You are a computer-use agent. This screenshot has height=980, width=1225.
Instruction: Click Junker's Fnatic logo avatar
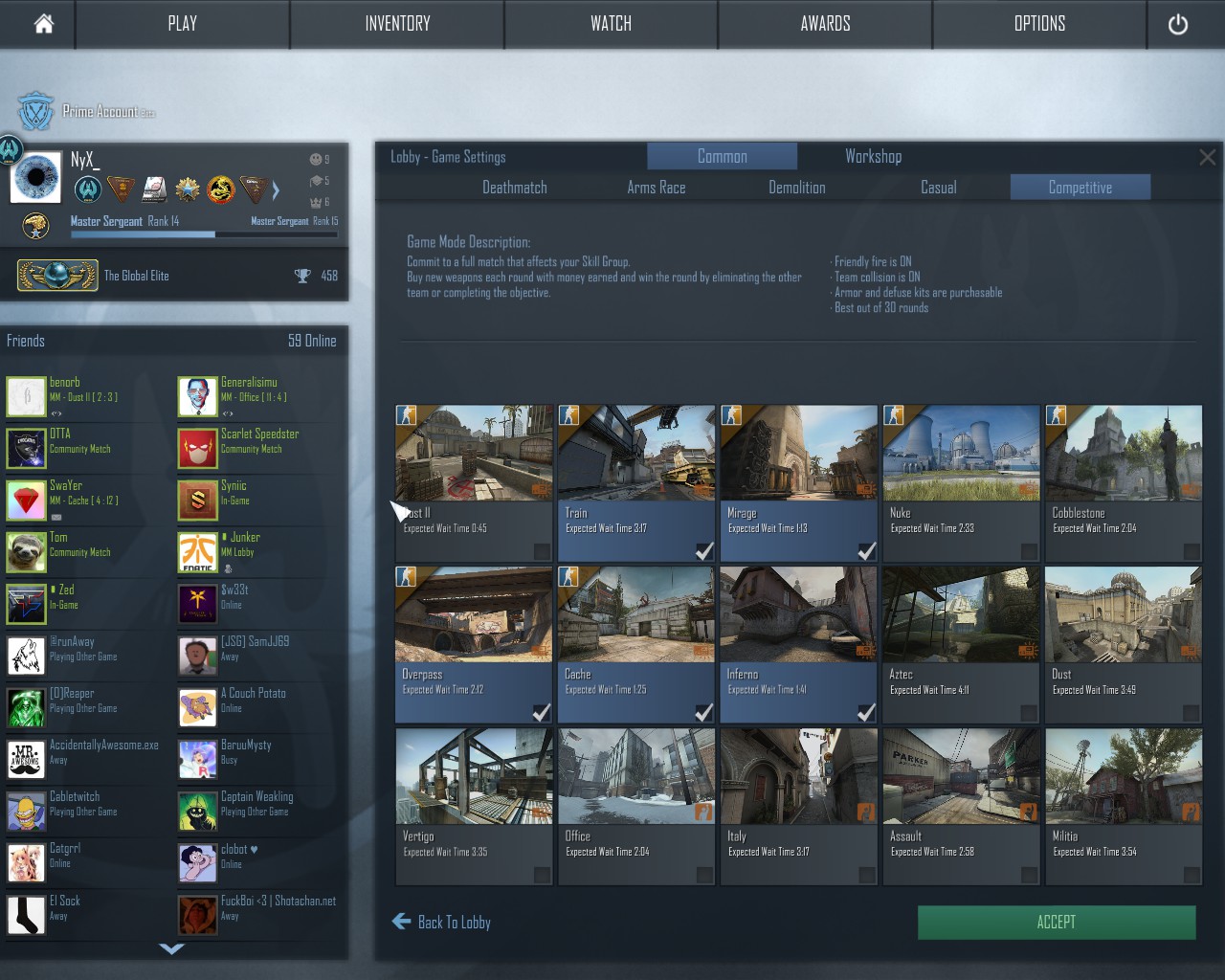coord(197,551)
